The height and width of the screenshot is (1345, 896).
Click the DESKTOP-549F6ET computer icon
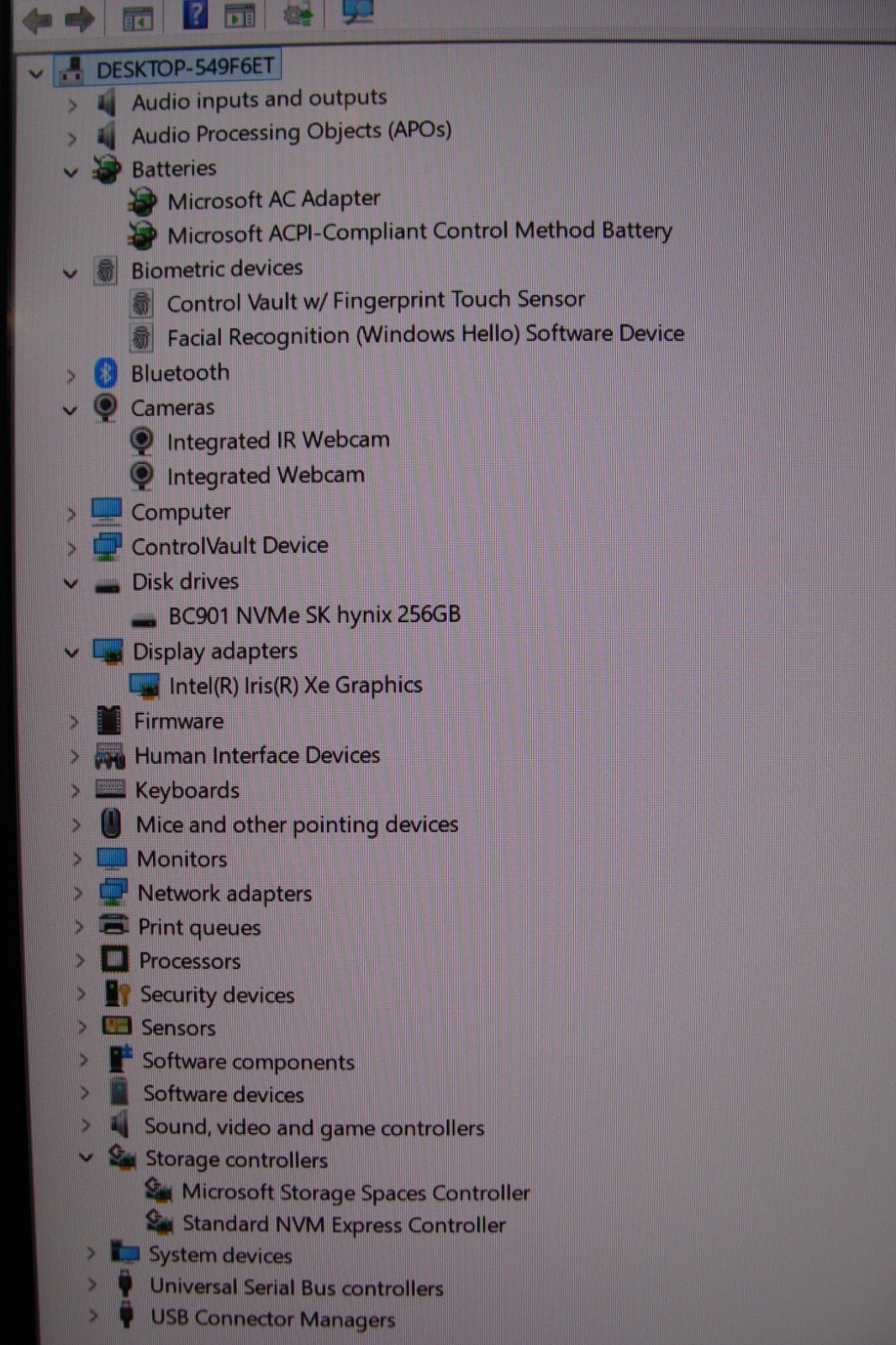[x=71, y=71]
